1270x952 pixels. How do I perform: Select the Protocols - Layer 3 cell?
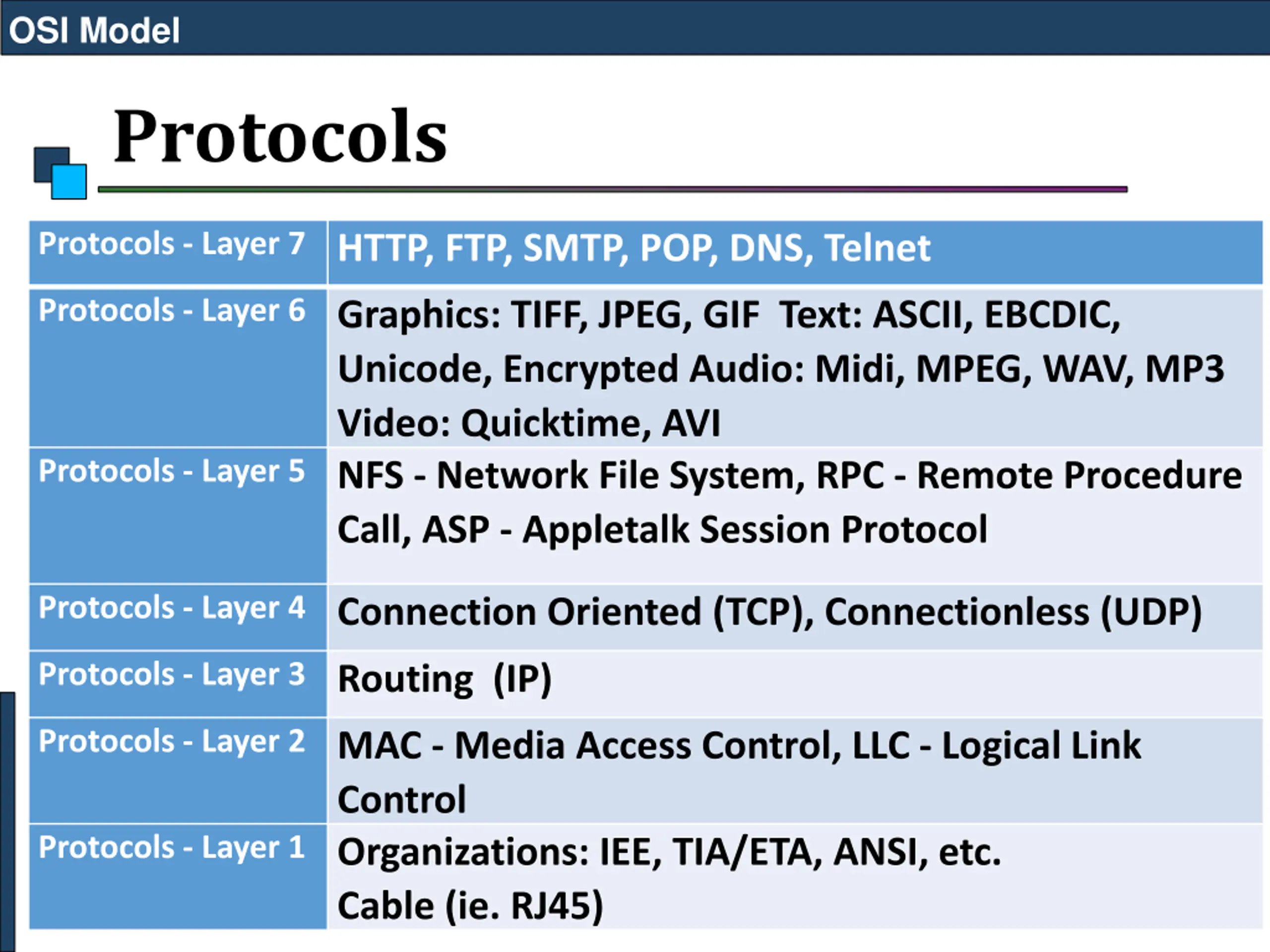(178, 684)
